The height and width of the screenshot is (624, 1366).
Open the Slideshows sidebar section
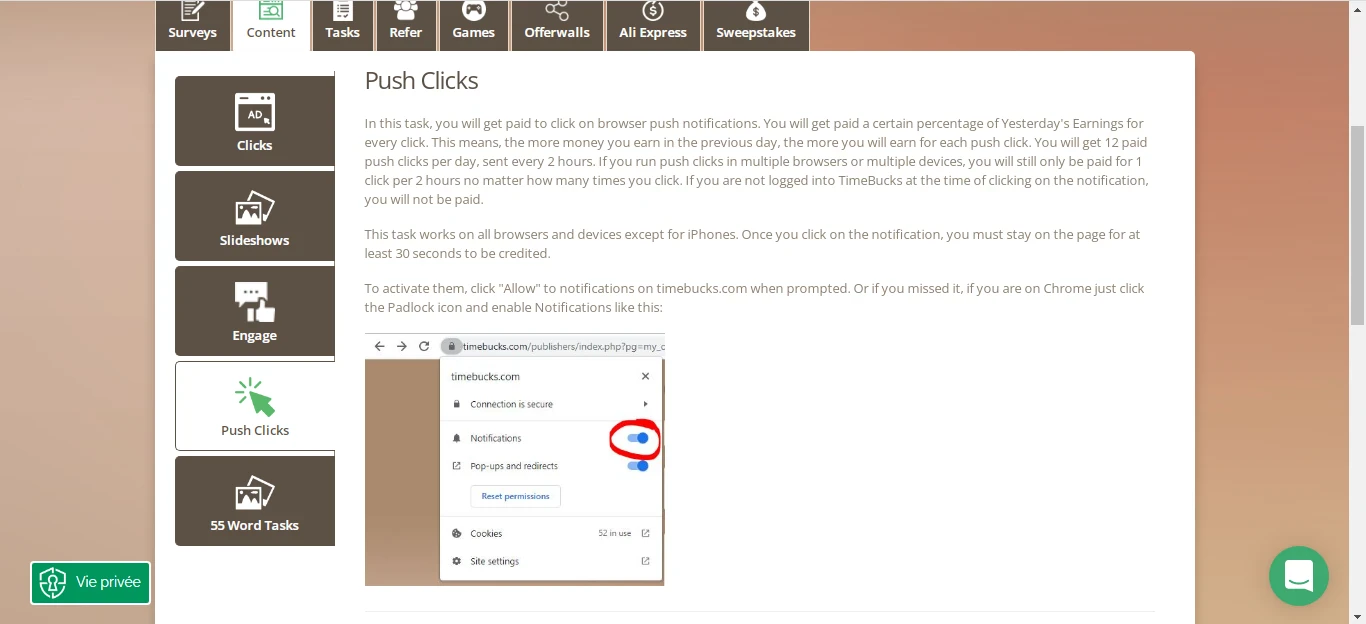pyautogui.click(x=255, y=216)
